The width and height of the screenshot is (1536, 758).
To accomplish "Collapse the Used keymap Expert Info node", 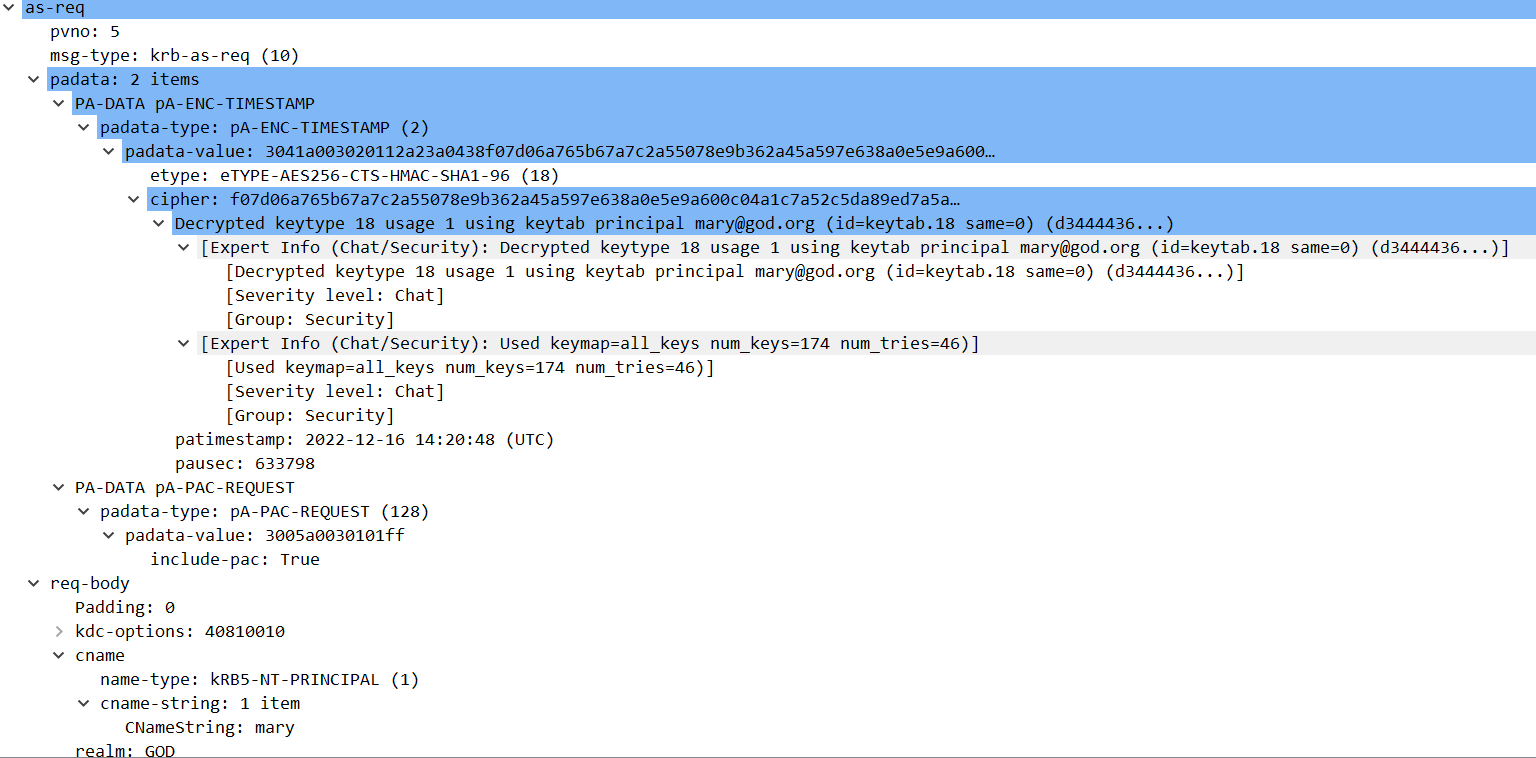I will point(184,344).
